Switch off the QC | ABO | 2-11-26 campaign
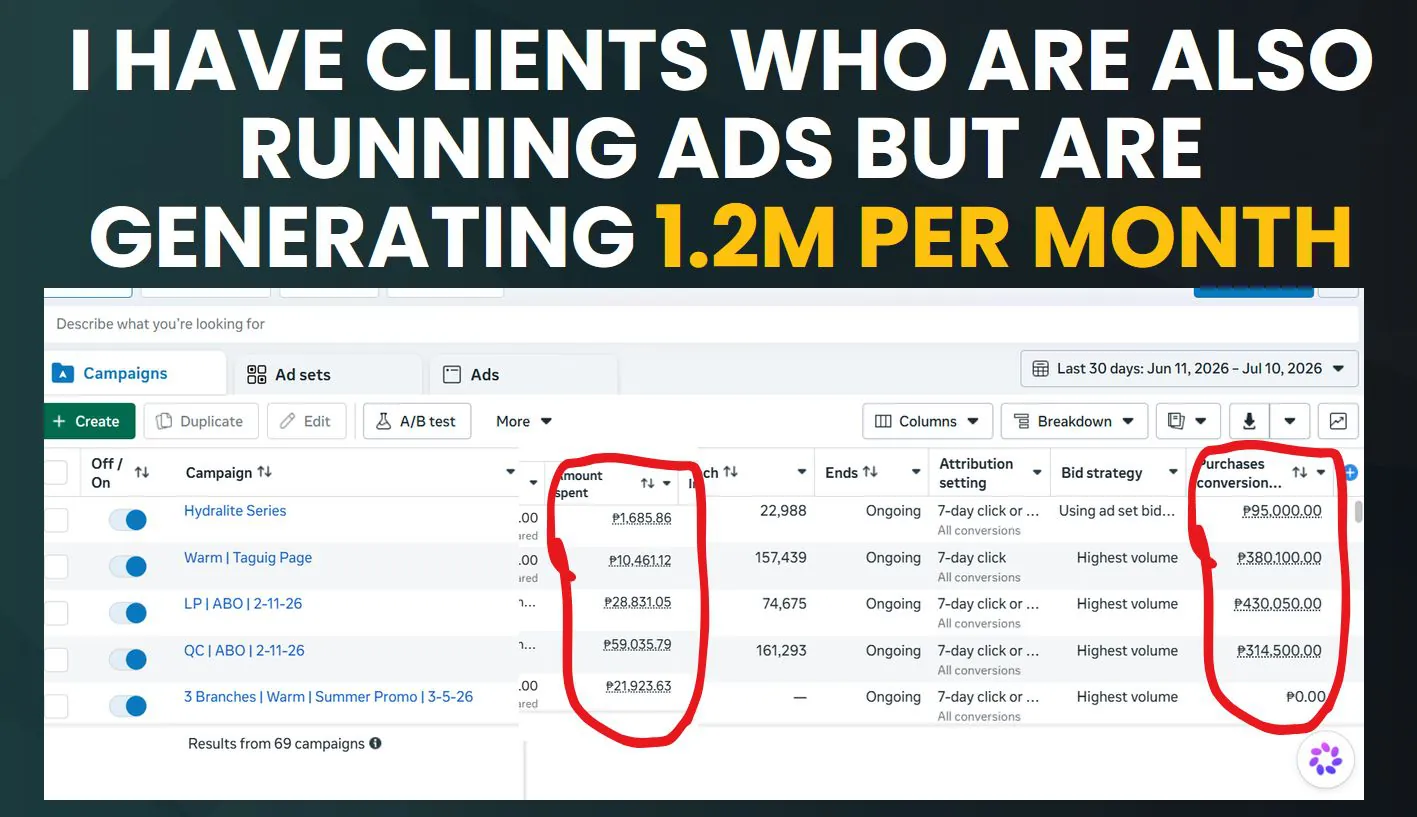The image size is (1417, 817). (128, 660)
